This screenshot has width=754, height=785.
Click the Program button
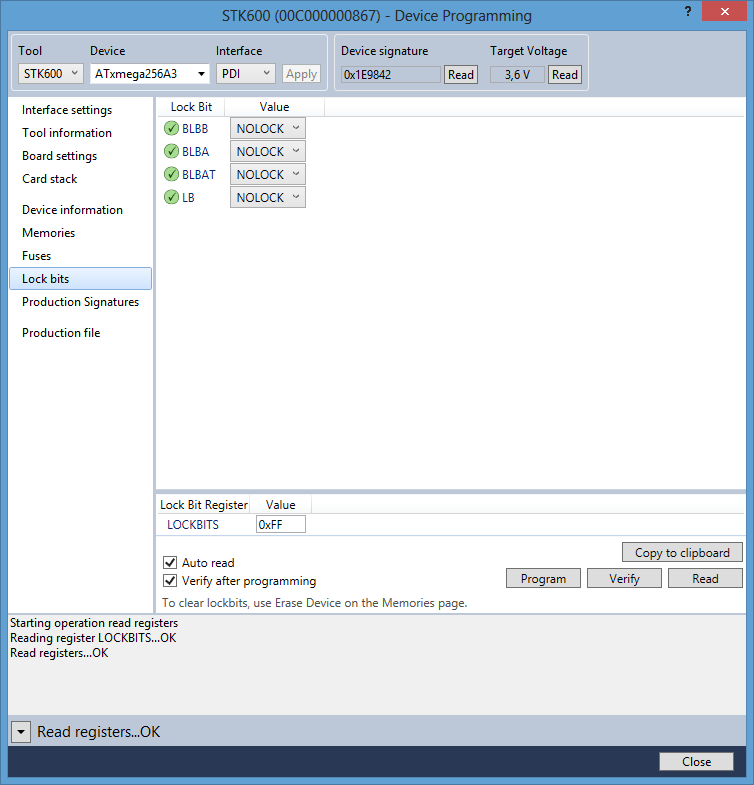coord(543,579)
